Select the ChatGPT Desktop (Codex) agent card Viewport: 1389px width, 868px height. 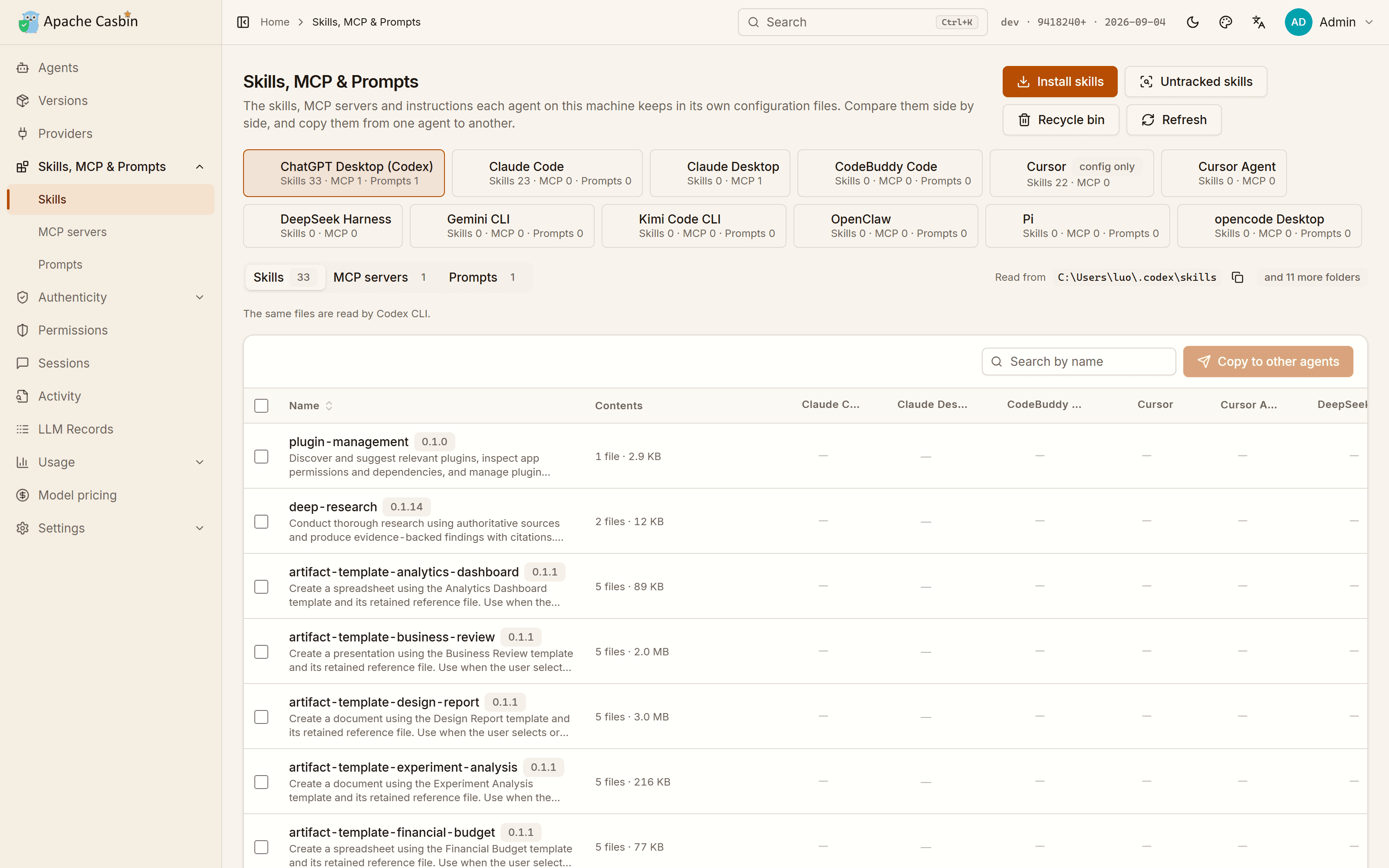click(344, 173)
